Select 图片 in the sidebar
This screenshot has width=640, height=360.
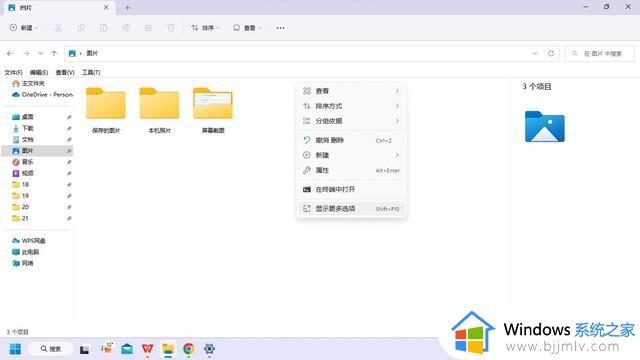[37, 151]
